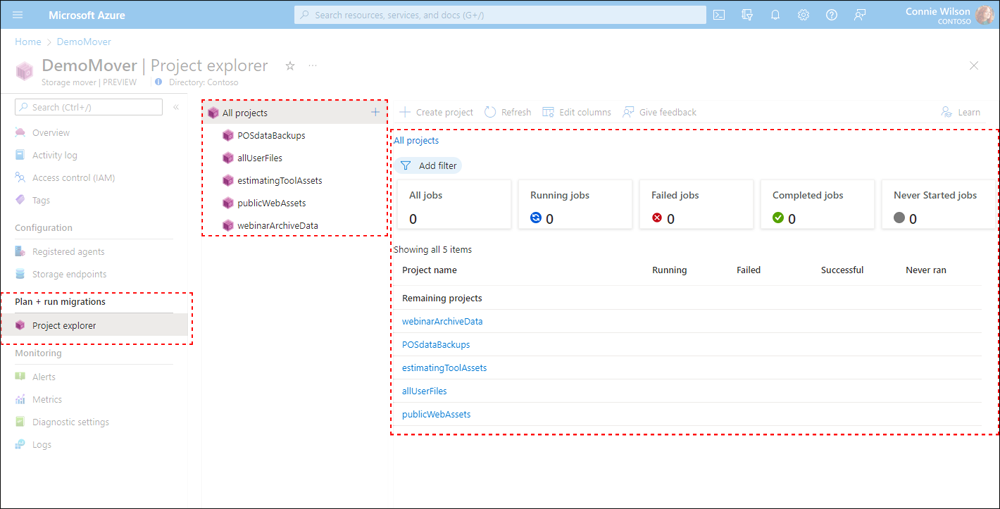Open portal settings gear
1000x509 pixels.
[x=804, y=15]
